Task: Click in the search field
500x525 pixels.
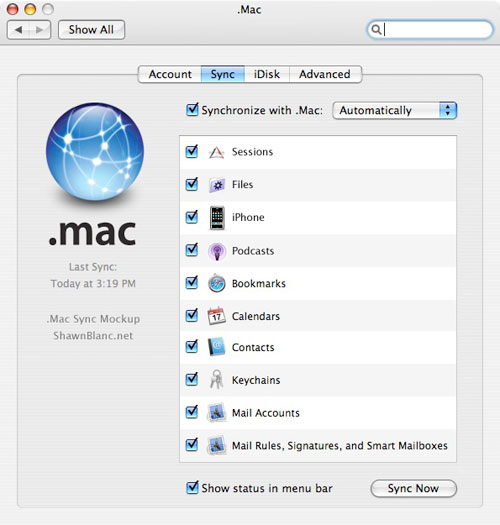Action: tap(430, 30)
